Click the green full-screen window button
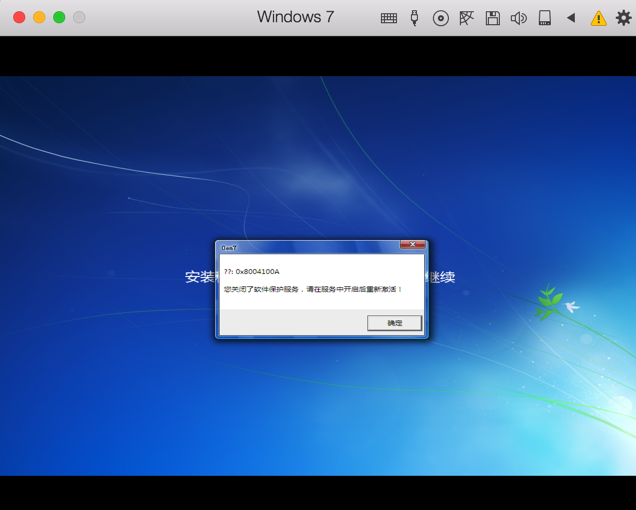Viewport: 636px width, 510px height. [59, 17]
